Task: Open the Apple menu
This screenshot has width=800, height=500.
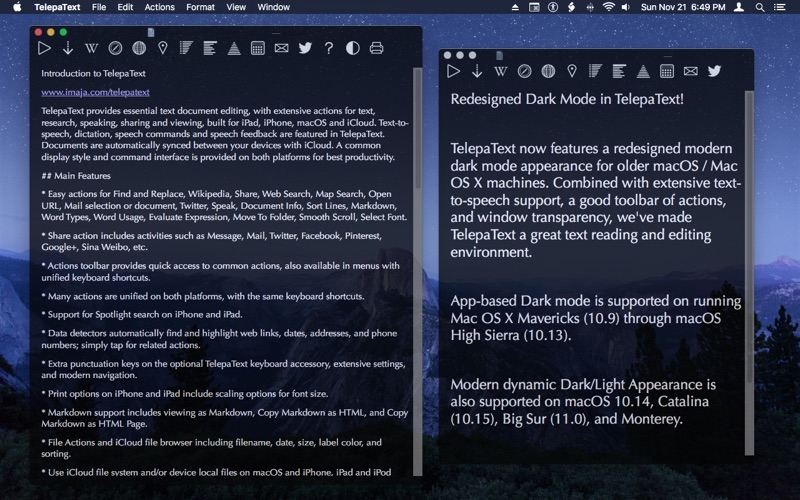Action: [17, 7]
